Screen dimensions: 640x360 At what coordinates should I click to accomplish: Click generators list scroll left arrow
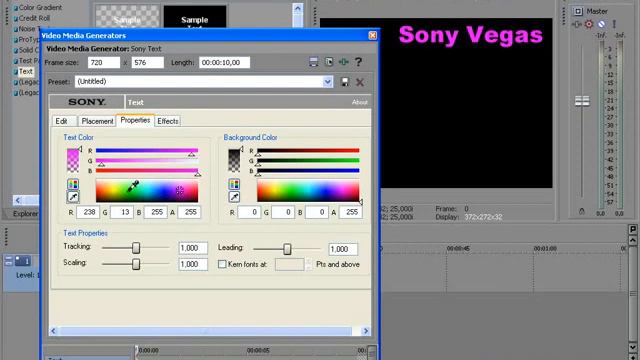click(18, 200)
